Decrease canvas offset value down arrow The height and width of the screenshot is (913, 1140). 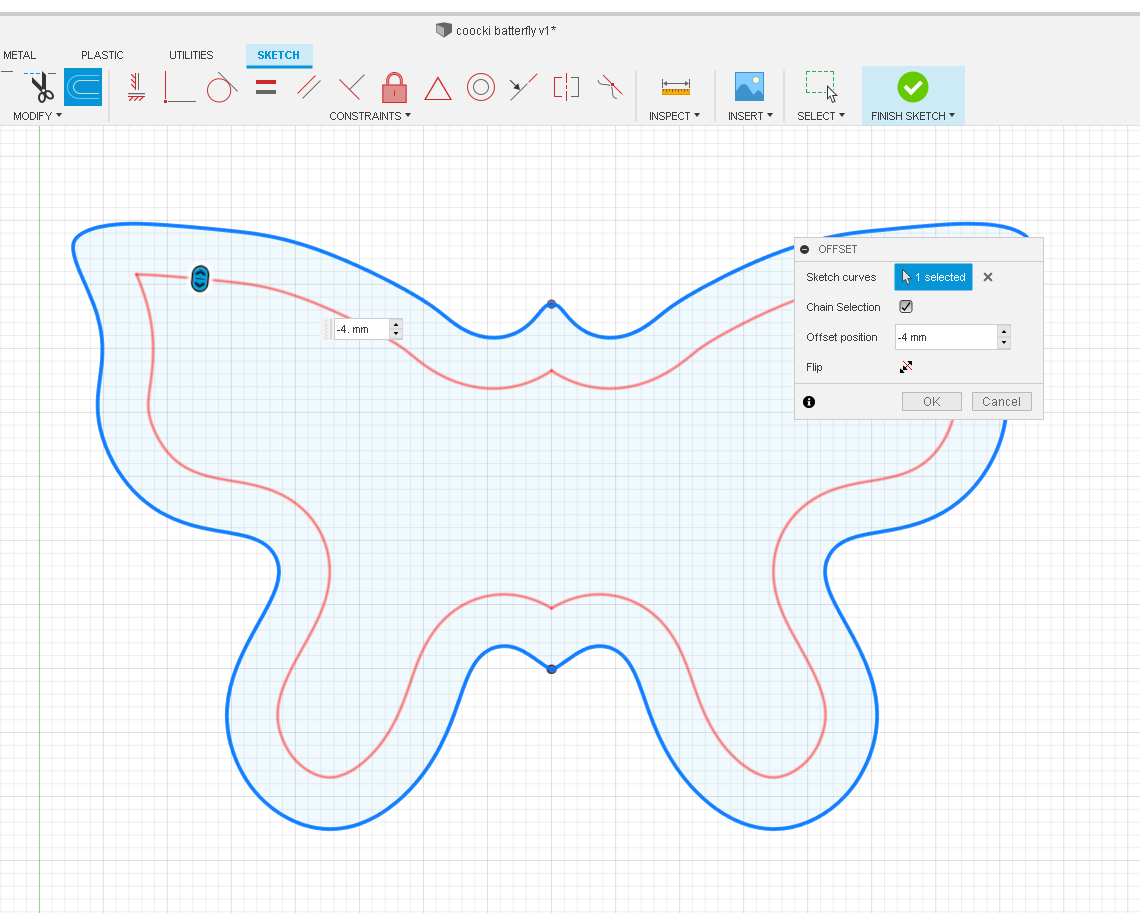click(396, 334)
